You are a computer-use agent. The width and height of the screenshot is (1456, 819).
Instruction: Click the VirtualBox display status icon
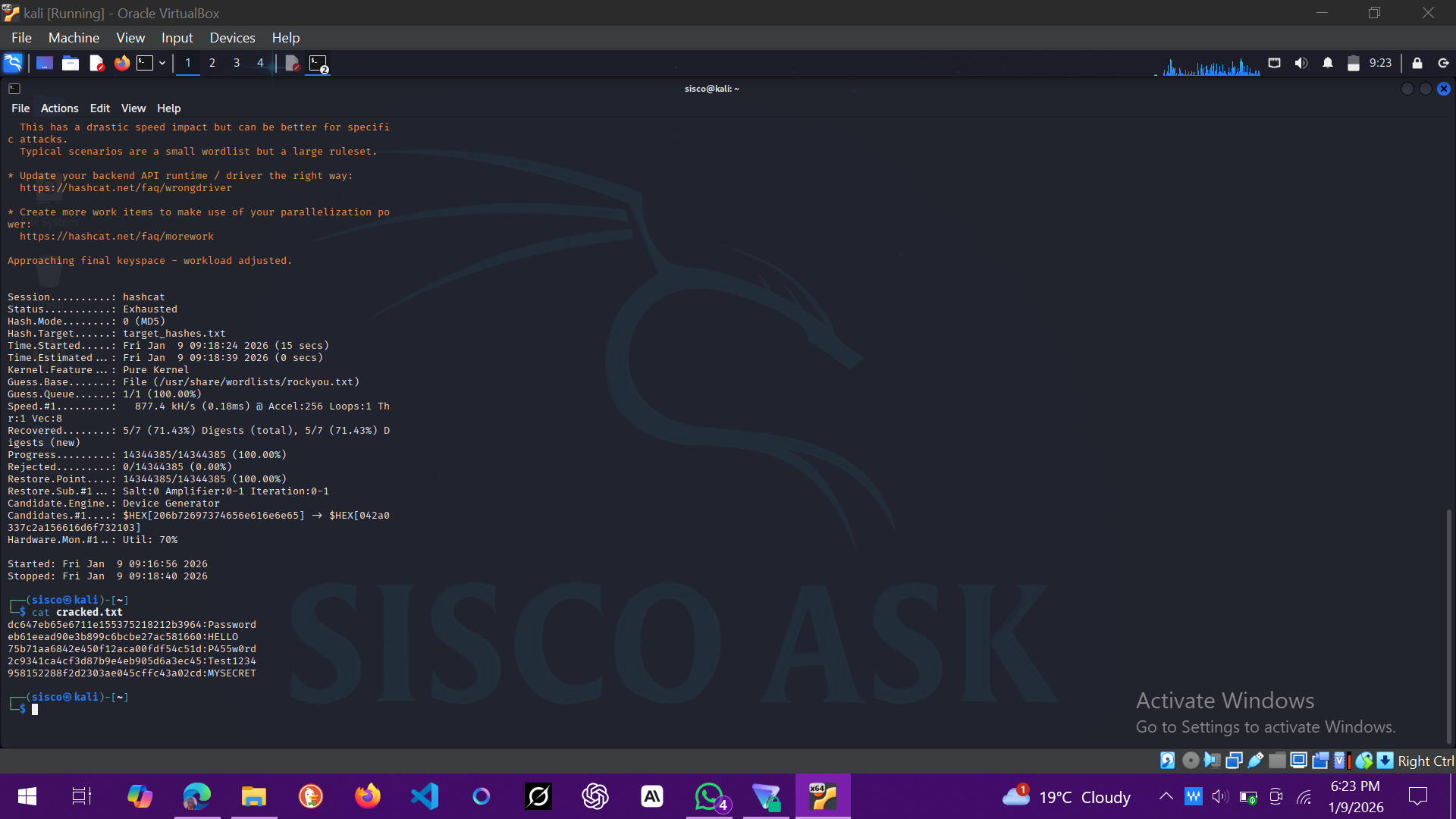click(x=1299, y=761)
